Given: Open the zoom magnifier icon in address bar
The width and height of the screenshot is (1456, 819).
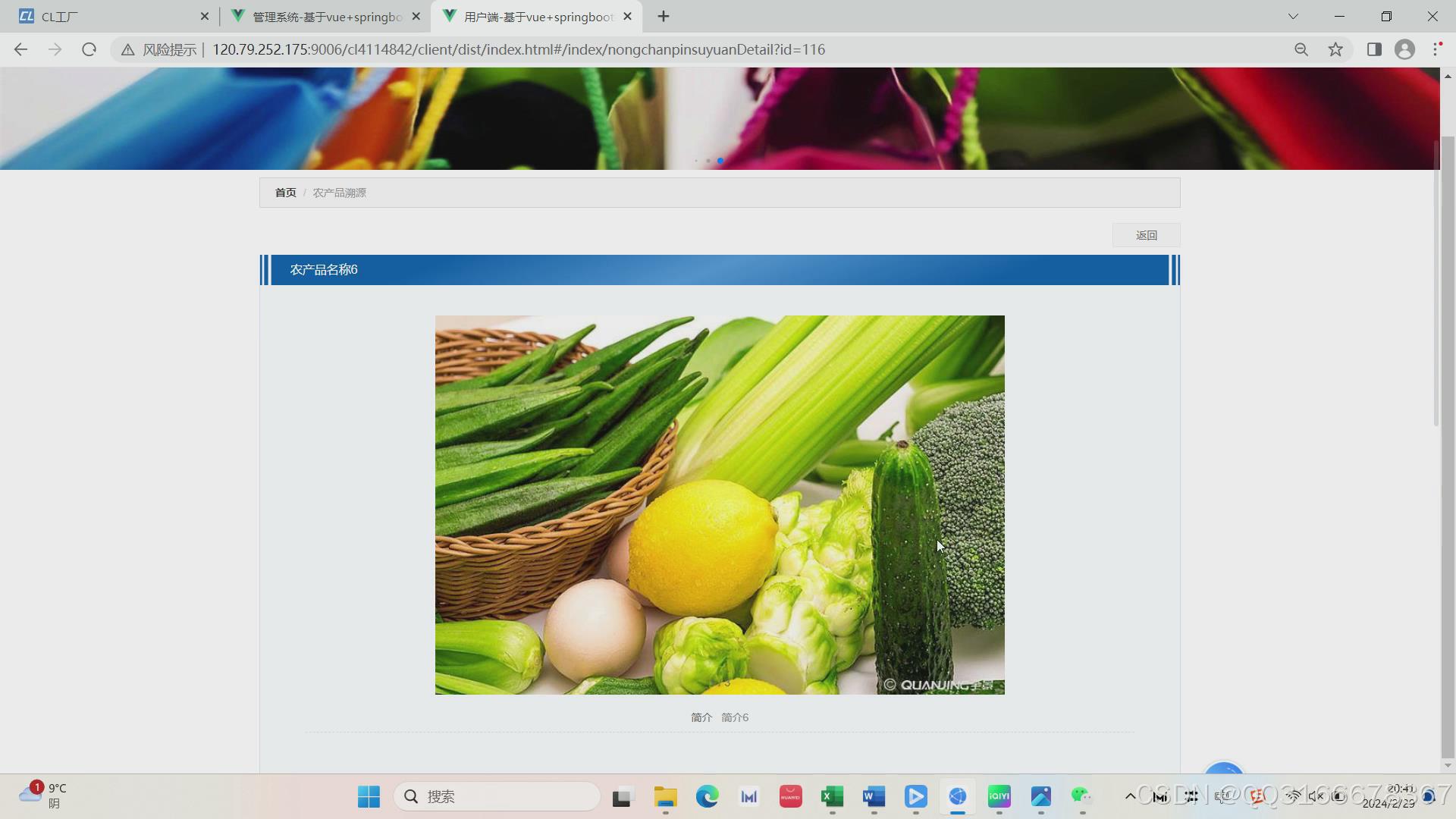Looking at the screenshot, I should pyautogui.click(x=1301, y=49).
